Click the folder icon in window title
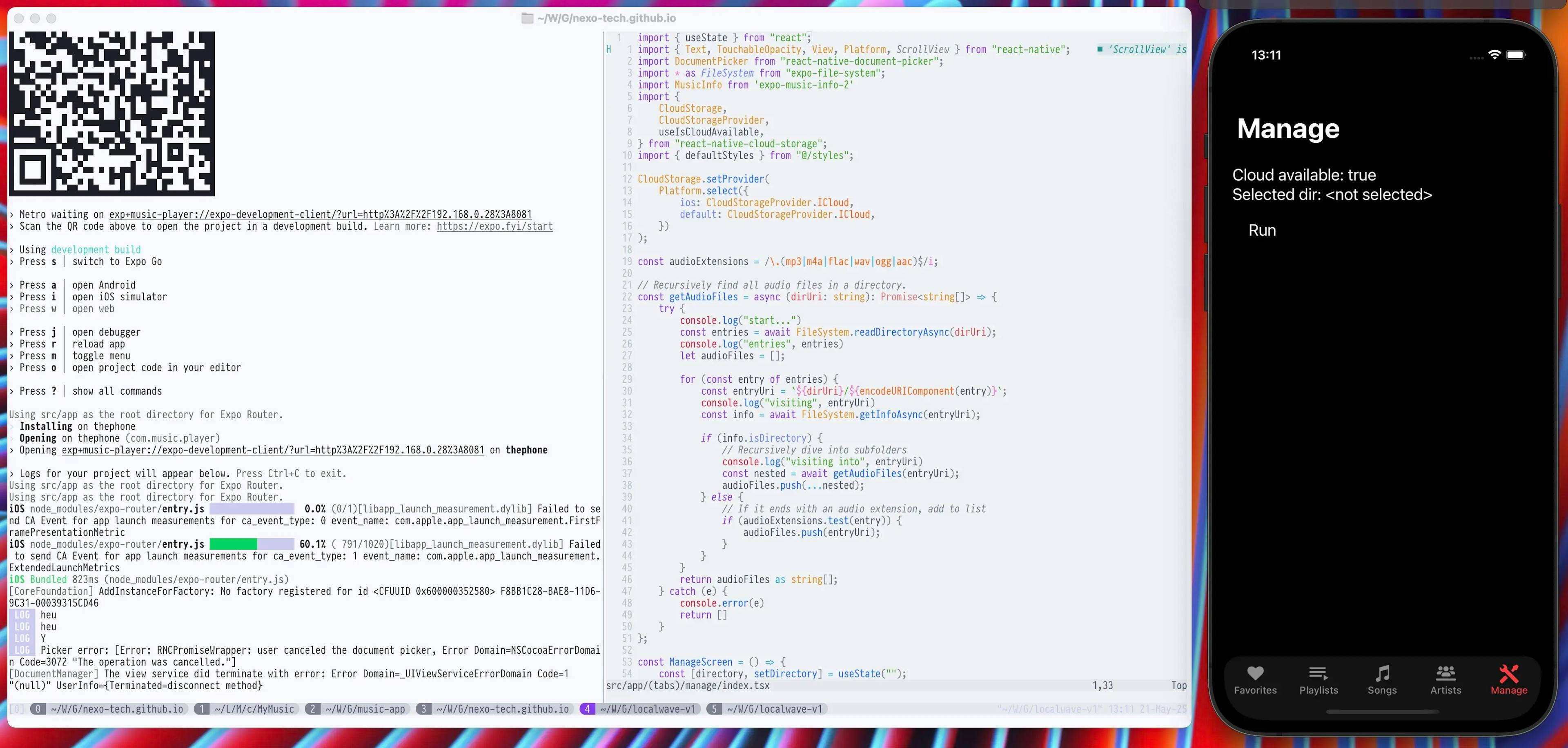1568x748 pixels. click(527, 18)
